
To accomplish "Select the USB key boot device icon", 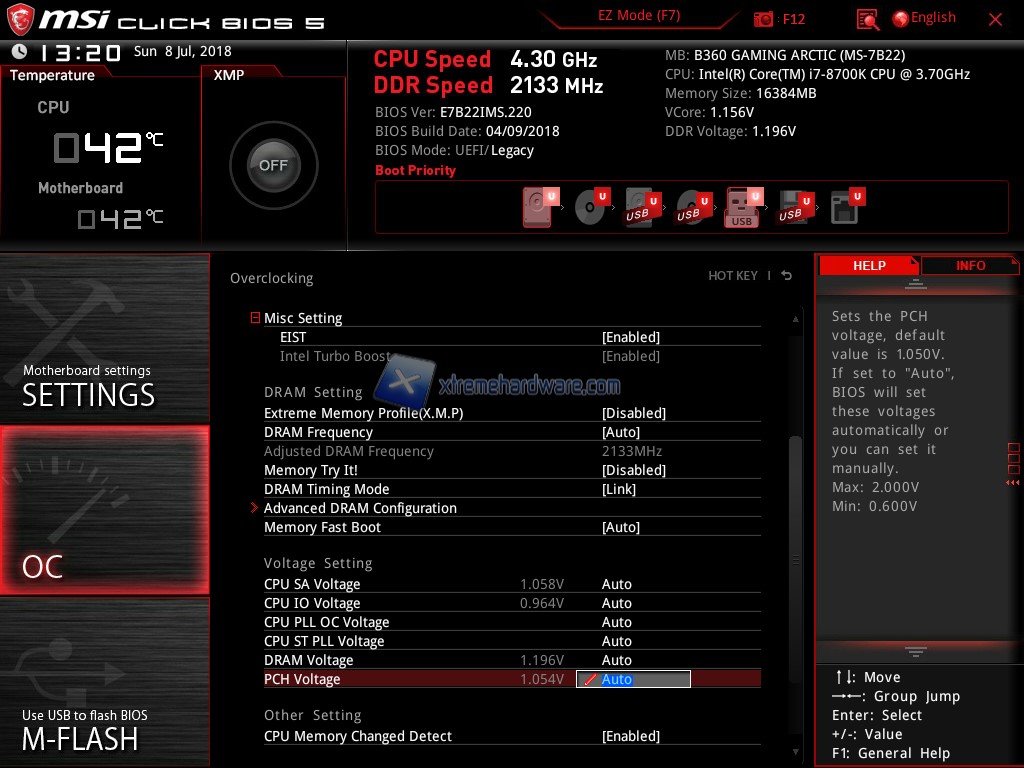I will pyautogui.click(x=741, y=208).
